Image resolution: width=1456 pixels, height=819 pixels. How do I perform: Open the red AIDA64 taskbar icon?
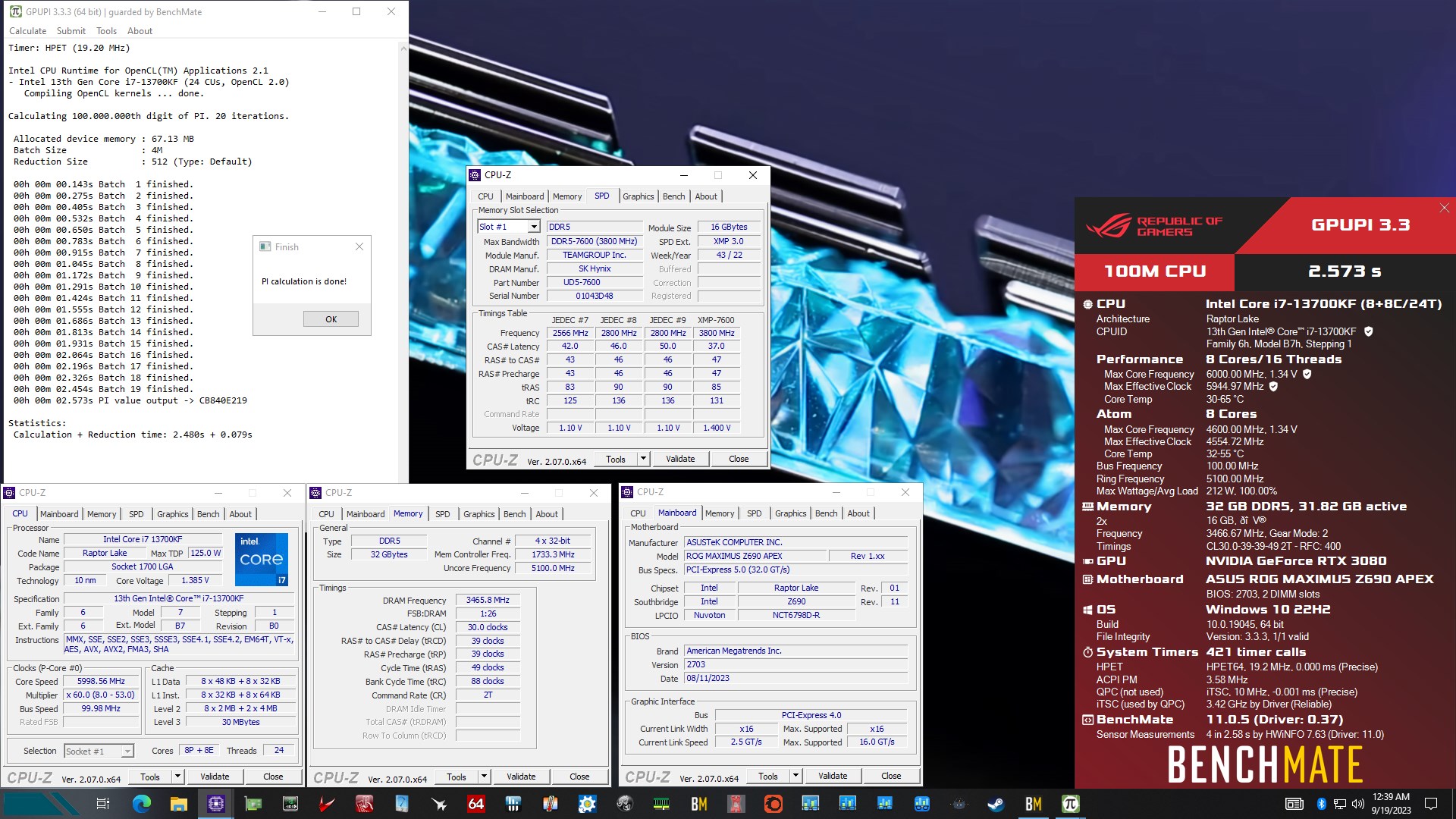(475, 804)
